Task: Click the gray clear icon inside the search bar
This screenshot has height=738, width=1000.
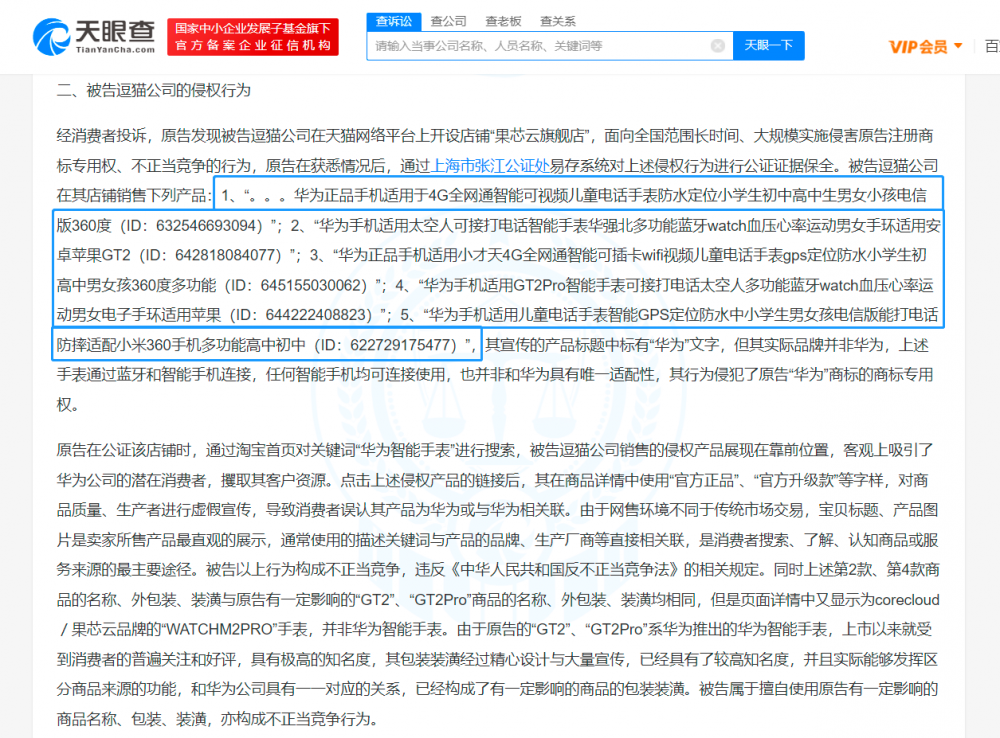Action: pyautogui.click(x=717, y=45)
